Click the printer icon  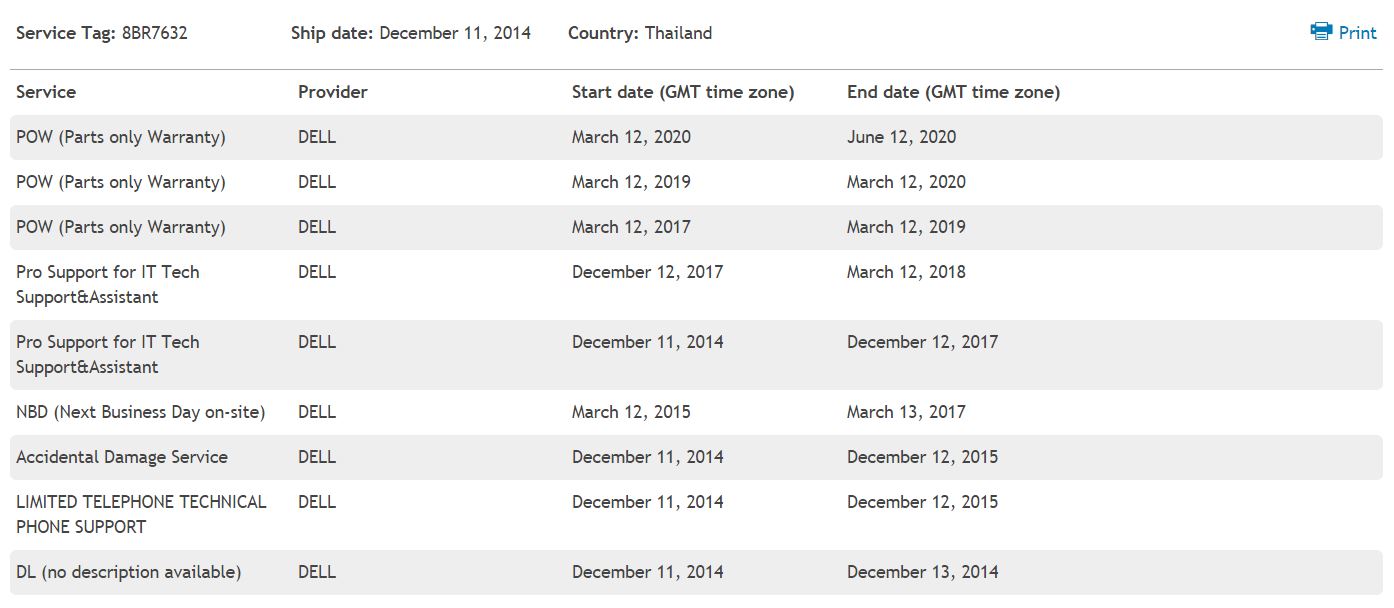(1321, 32)
